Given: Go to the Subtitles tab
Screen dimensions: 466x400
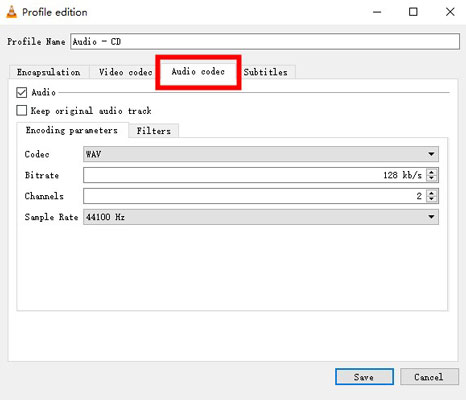Looking at the screenshot, I should (x=265, y=72).
